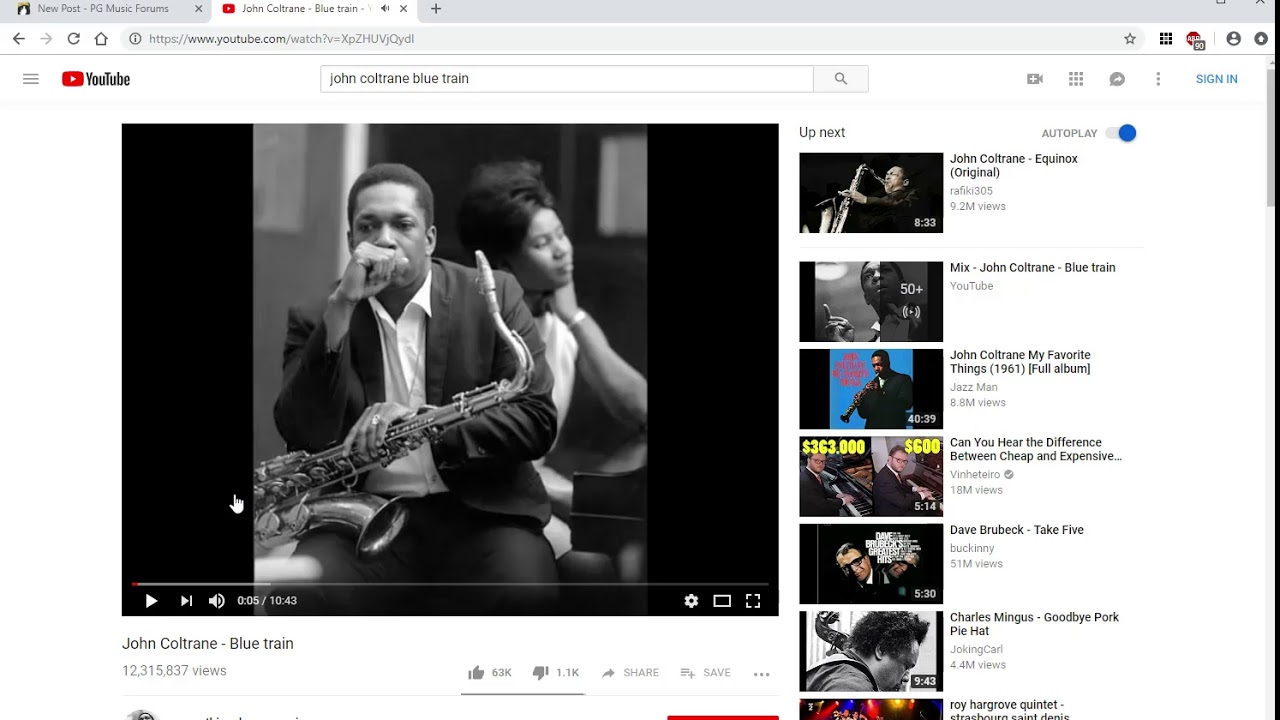1280x720 pixels.
Task: Open My Favorite Things full album video
Action: (1020, 362)
